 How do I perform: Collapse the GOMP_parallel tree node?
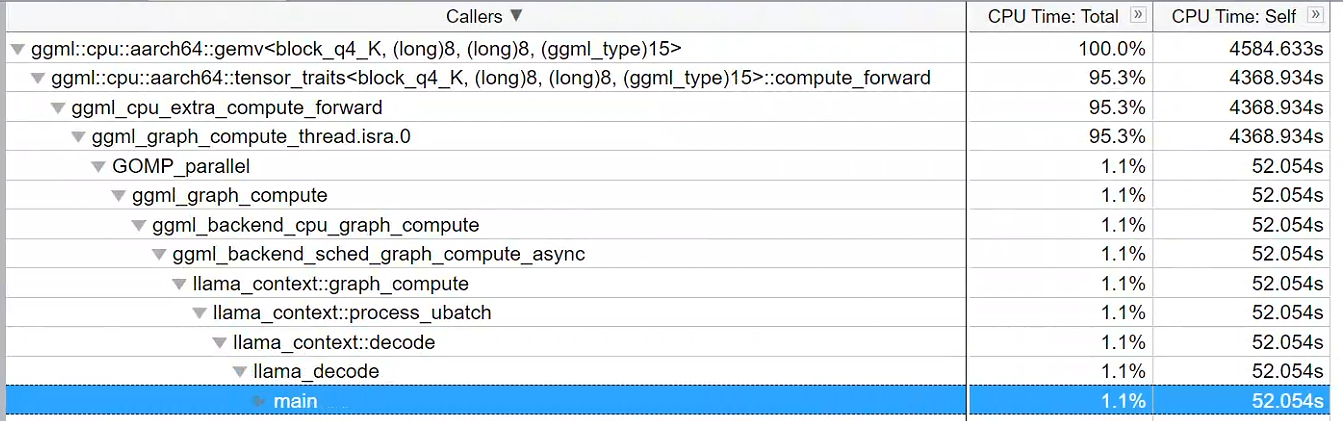(x=98, y=166)
